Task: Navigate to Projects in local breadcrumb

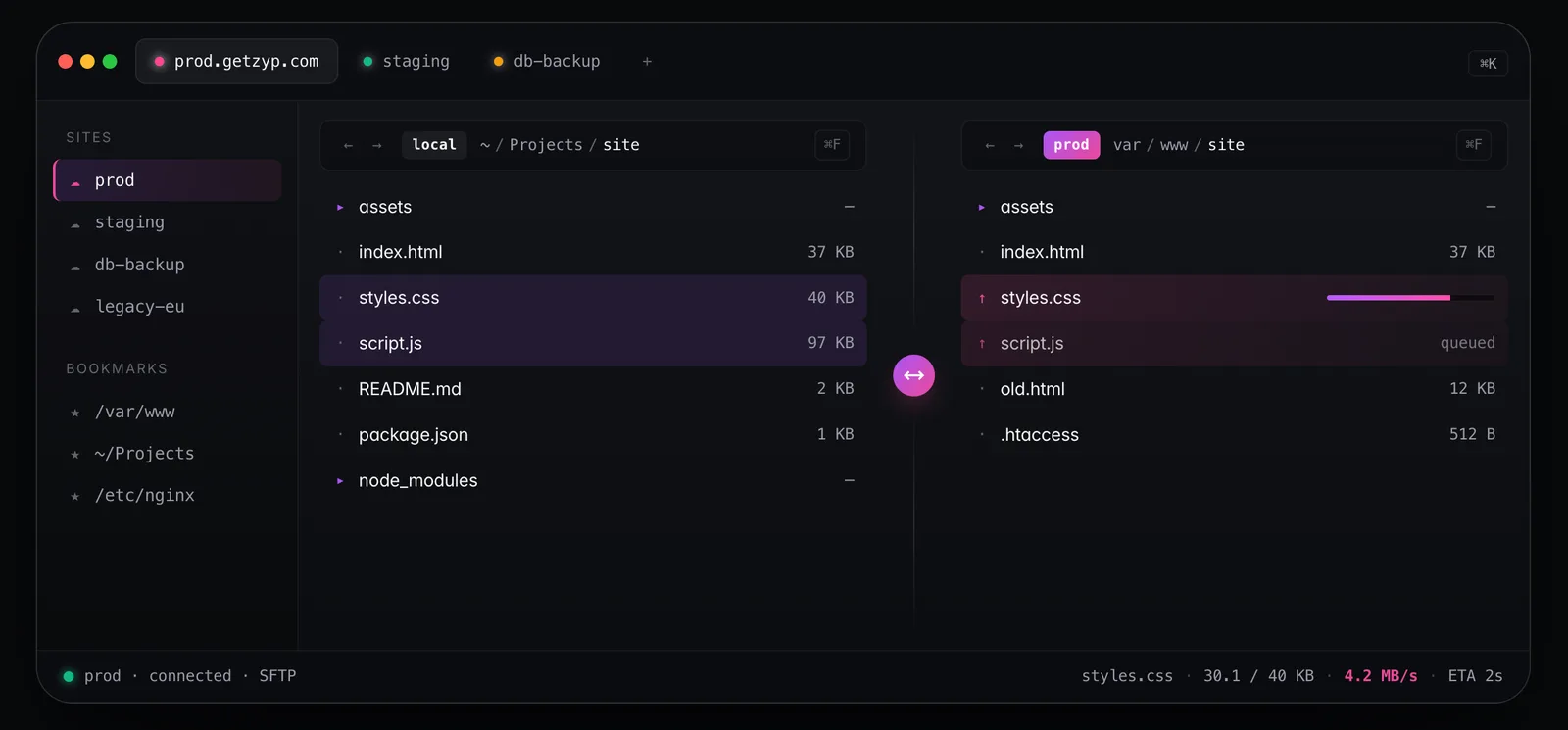Action: pos(546,145)
